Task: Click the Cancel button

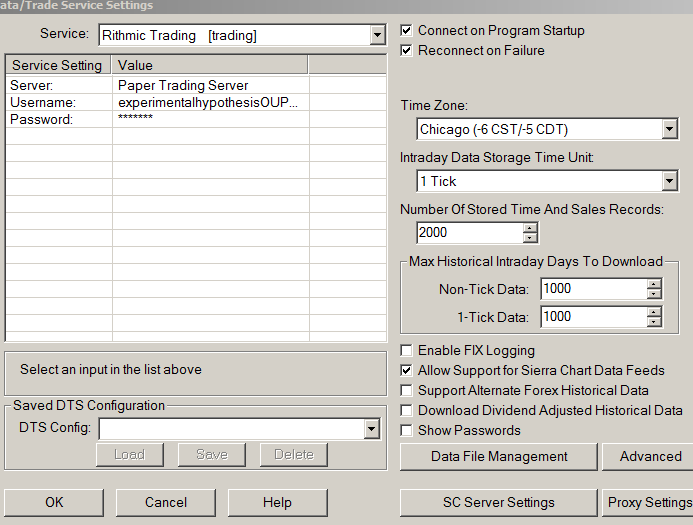Action: [x=166, y=502]
